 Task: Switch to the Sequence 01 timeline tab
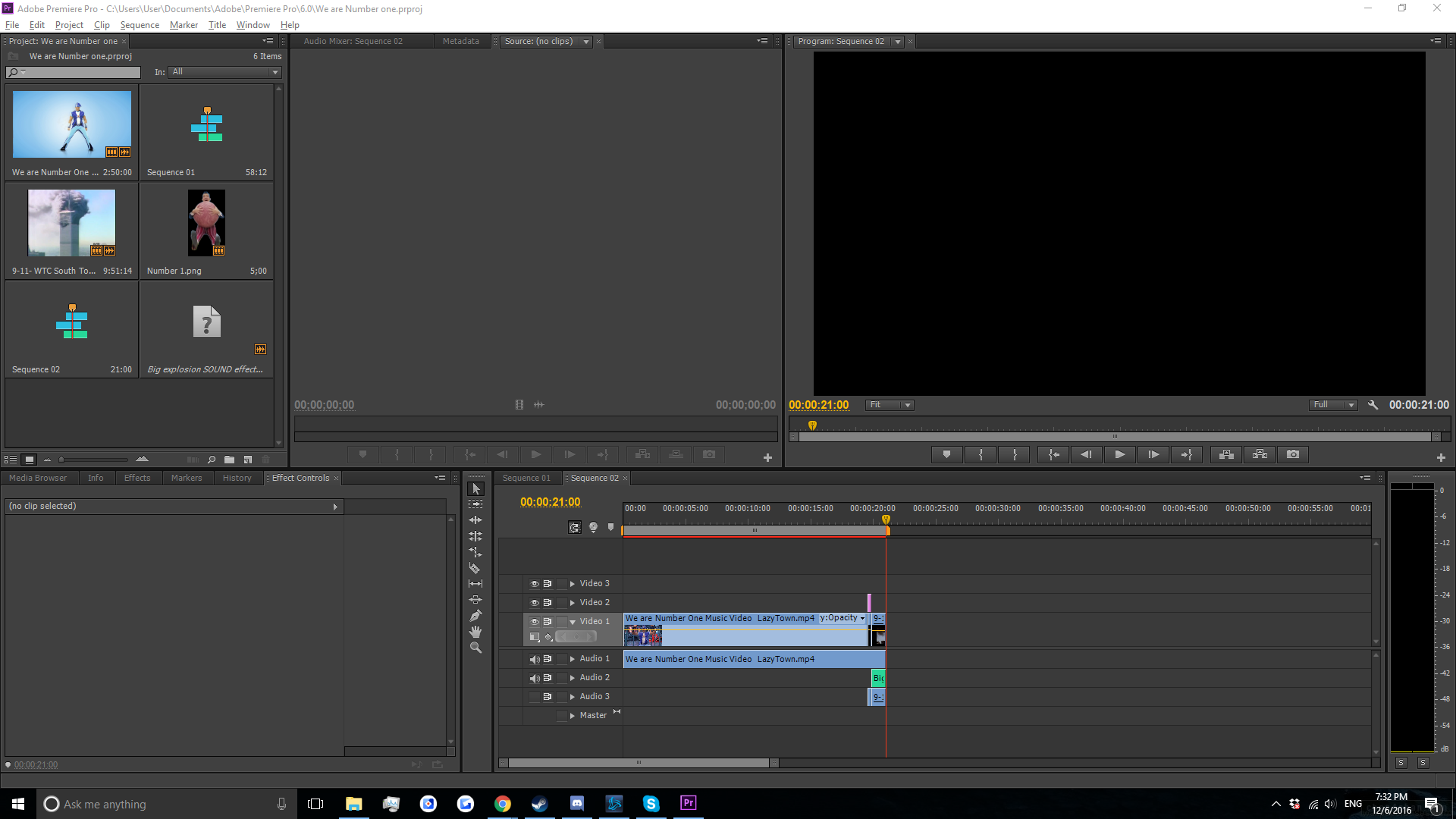(527, 478)
